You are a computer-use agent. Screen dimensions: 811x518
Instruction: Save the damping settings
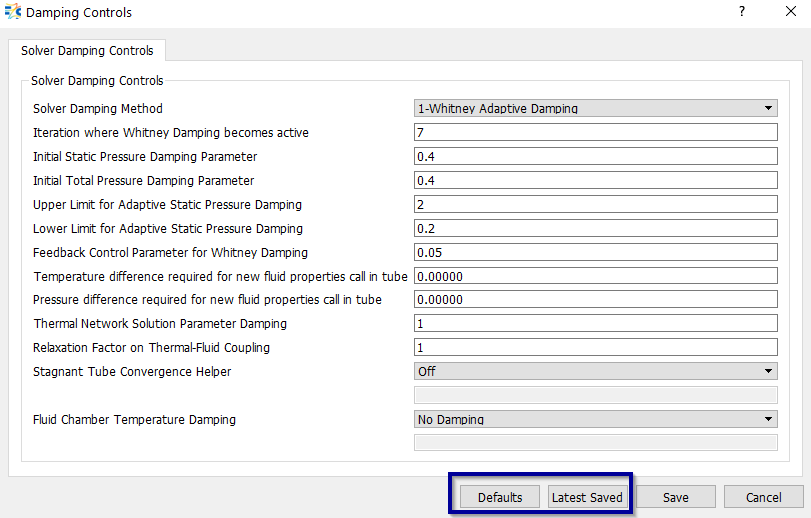(675, 497)
